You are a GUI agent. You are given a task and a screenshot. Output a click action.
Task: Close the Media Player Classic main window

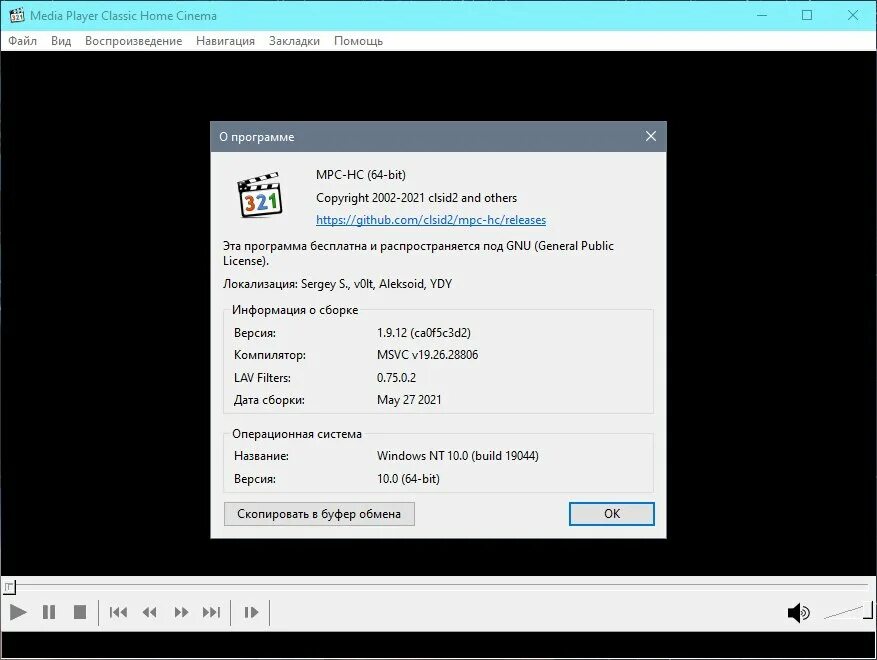(x=853, y=15)
